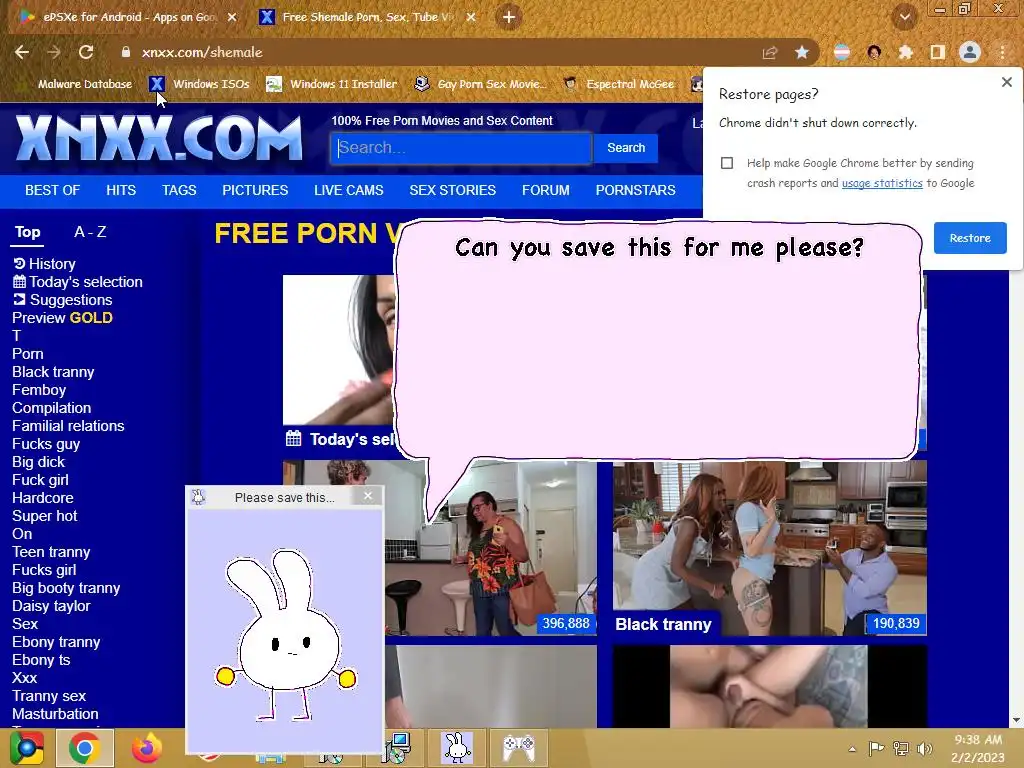Open the Chrome three-dot menu
The height and width of the screenshot is (768, 1024).
[1002, 52]
